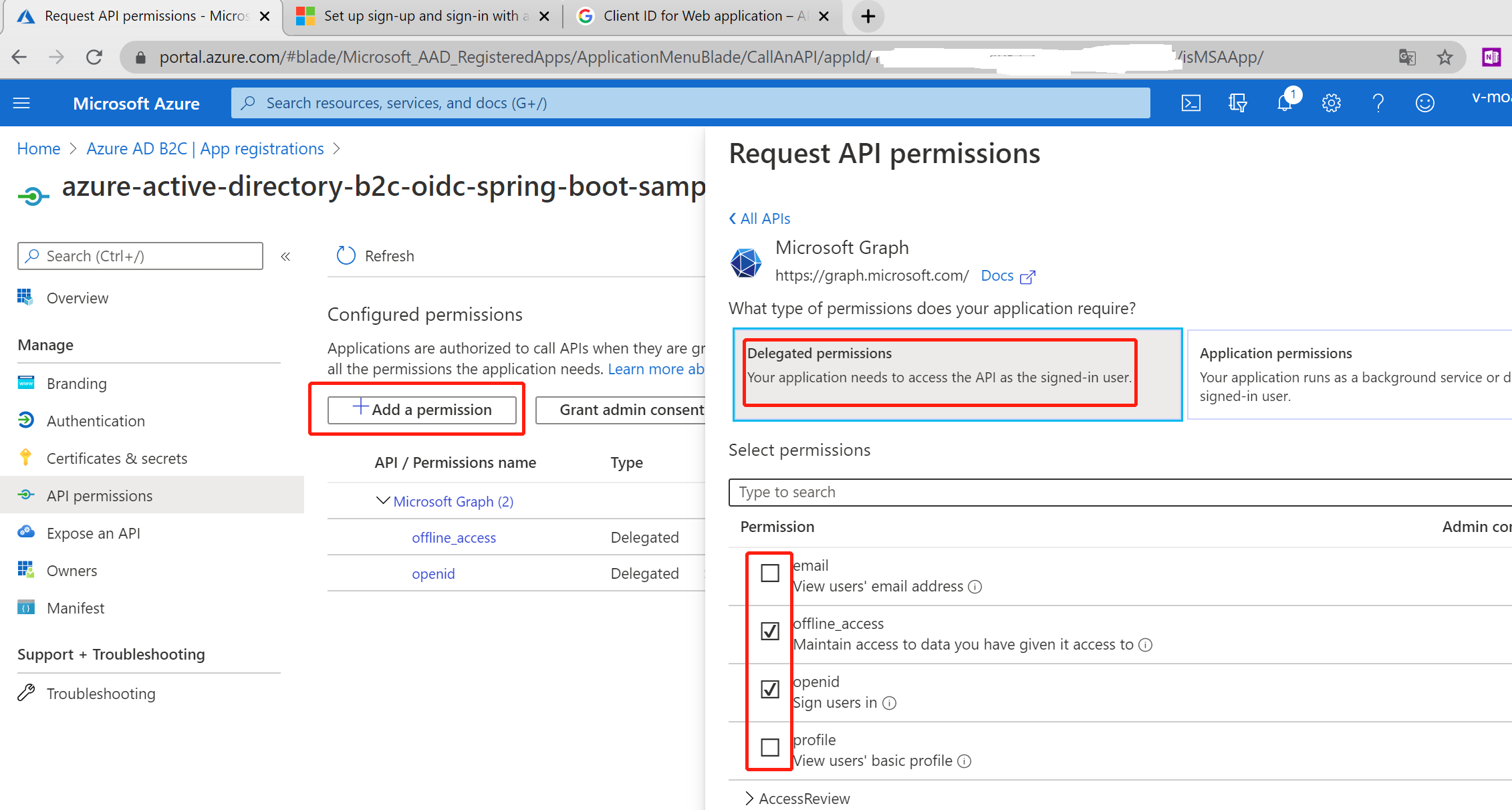Screen dimensions: 1512x810
Task: Bookmark the page with the star icon
Action: click(x=1445, y=57)
